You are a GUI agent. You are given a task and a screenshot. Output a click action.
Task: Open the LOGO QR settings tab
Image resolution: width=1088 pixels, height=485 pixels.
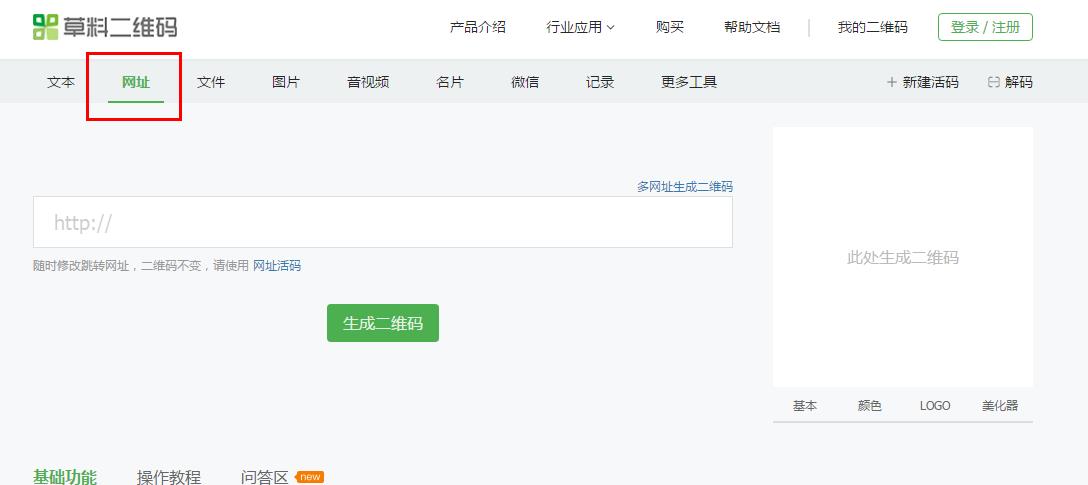click(935, 406)
